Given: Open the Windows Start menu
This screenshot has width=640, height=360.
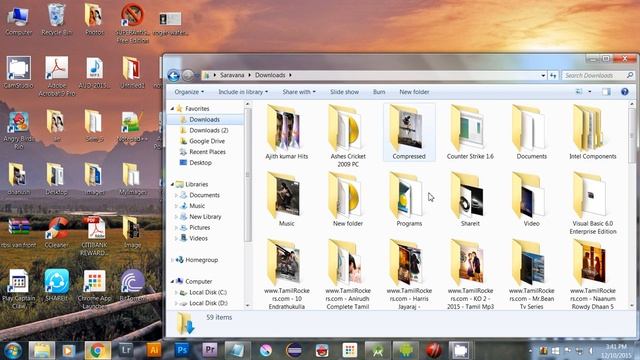Looking at the screenshot, I should click(13, 350).
